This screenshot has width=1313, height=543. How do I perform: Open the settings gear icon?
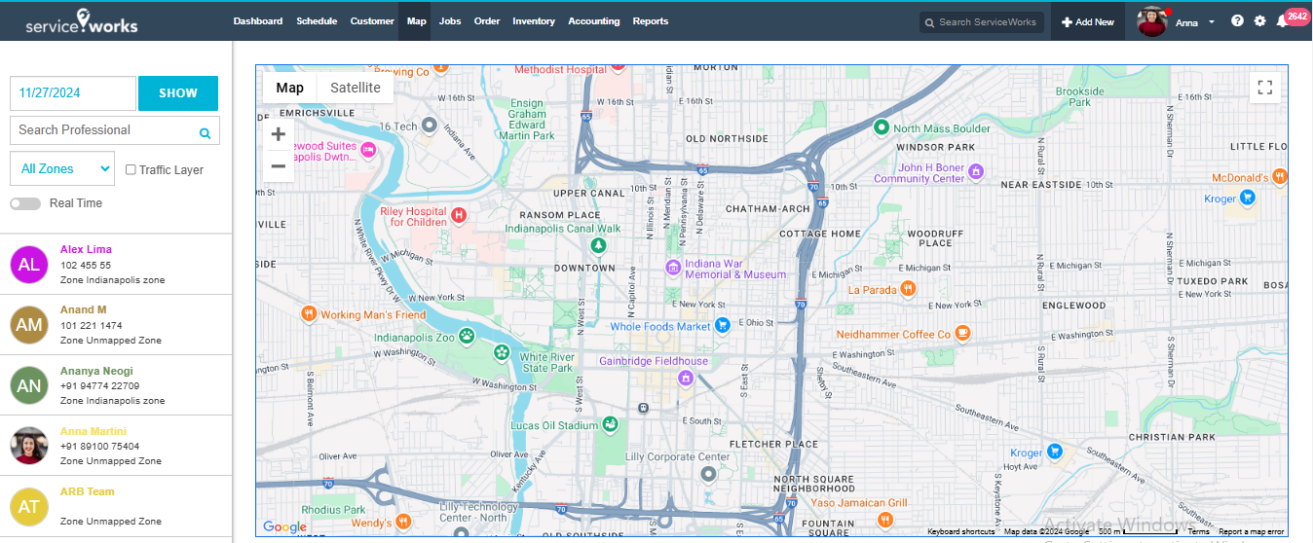click(1260, 21)
